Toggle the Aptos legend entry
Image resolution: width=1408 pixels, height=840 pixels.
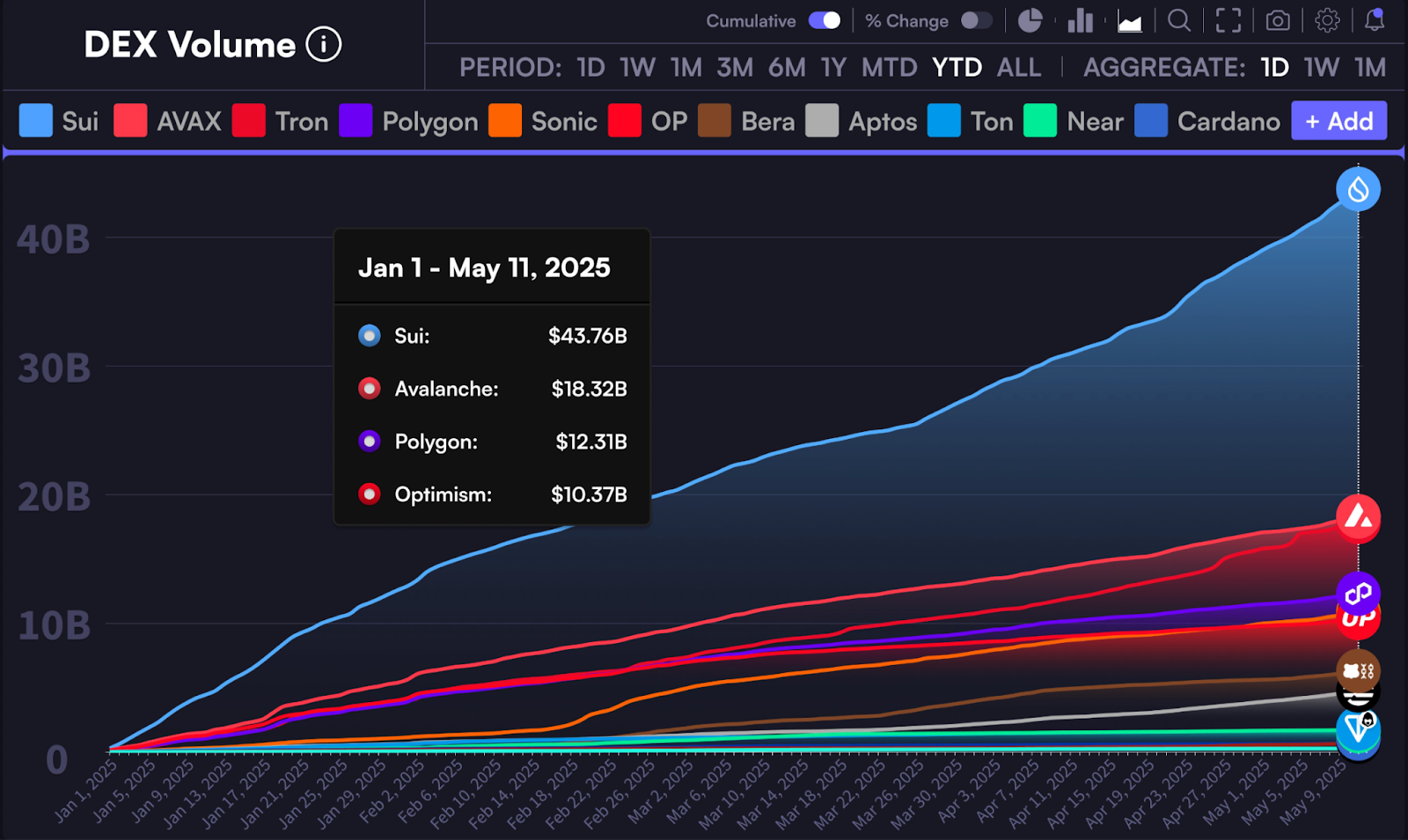861,121
